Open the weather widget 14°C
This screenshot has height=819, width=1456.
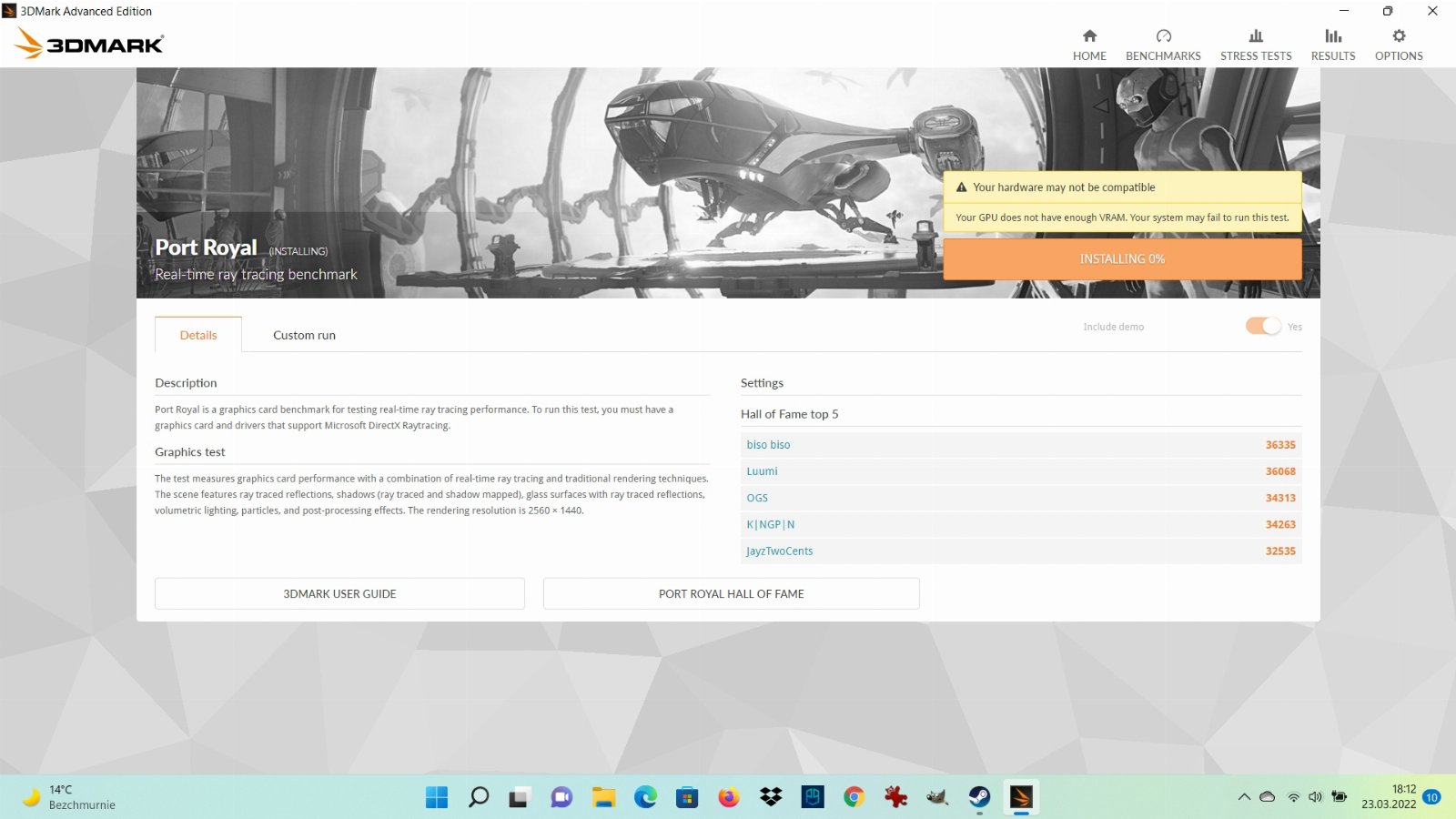(x=69, y=797)
